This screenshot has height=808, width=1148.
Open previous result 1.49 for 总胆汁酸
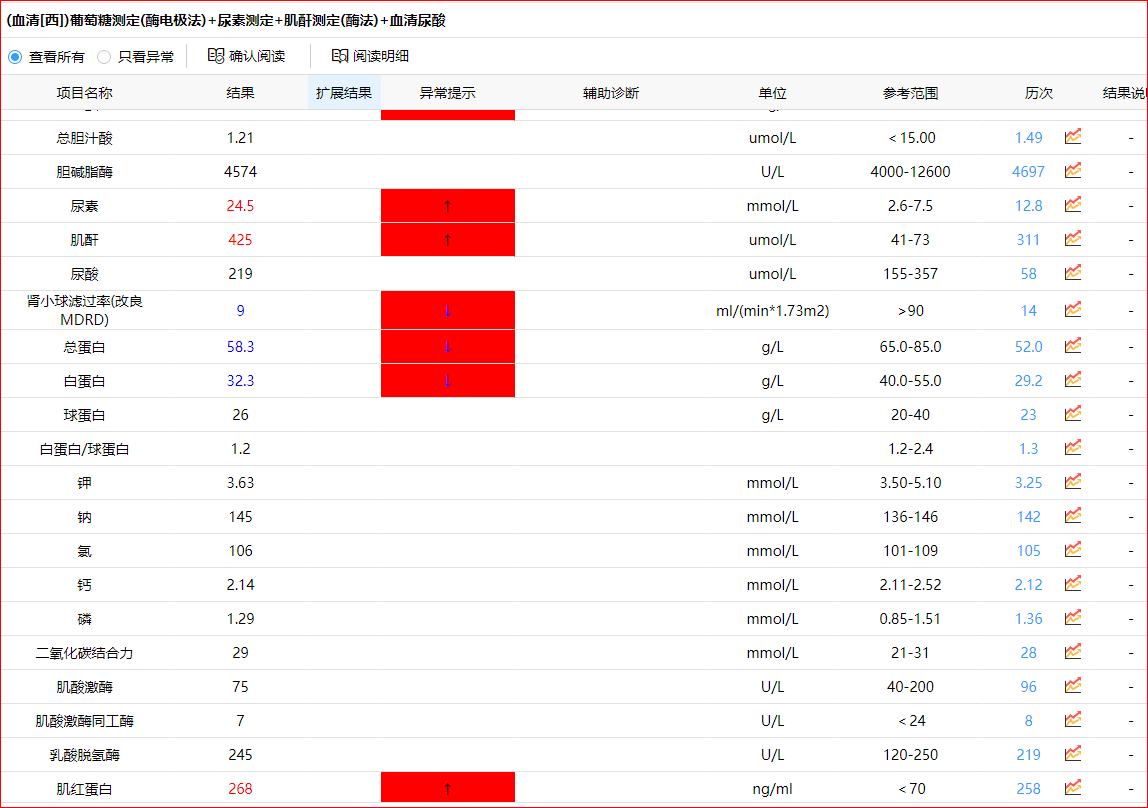point(1029,138)
